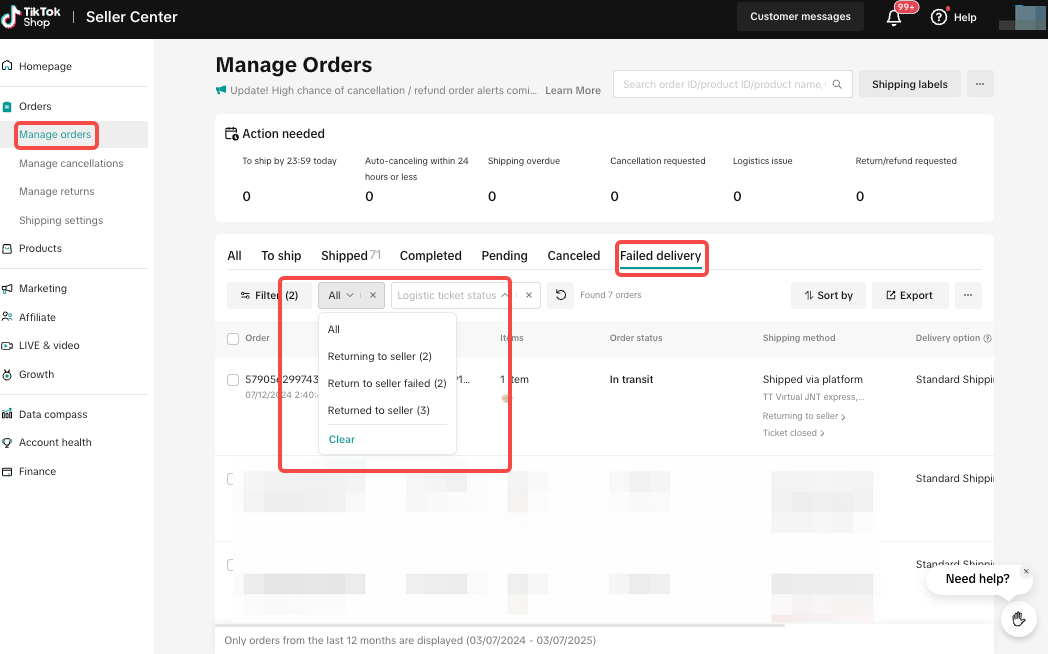Image resolution: width=1048 pixels, height=654 pixels.
Task: Close the Need help popup
Action: (1025, 571)
